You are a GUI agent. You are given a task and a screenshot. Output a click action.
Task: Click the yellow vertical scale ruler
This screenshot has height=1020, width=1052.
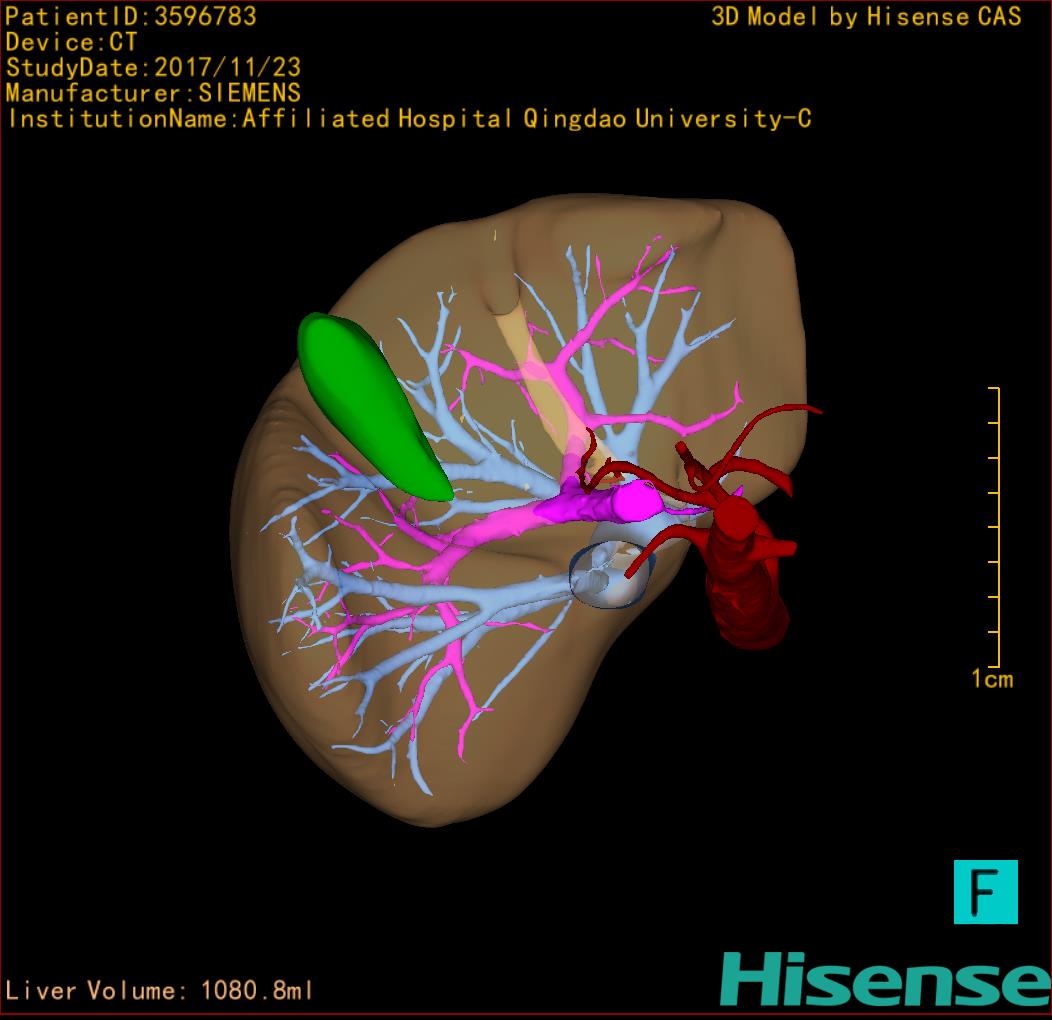[996, 527]
